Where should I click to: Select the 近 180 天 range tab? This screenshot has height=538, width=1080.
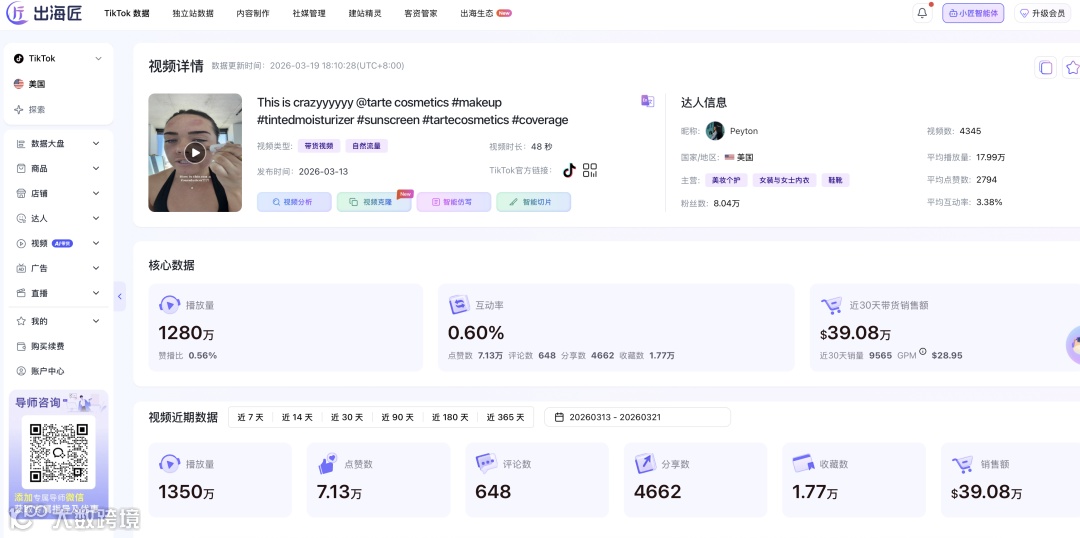(x=450, y=417)
